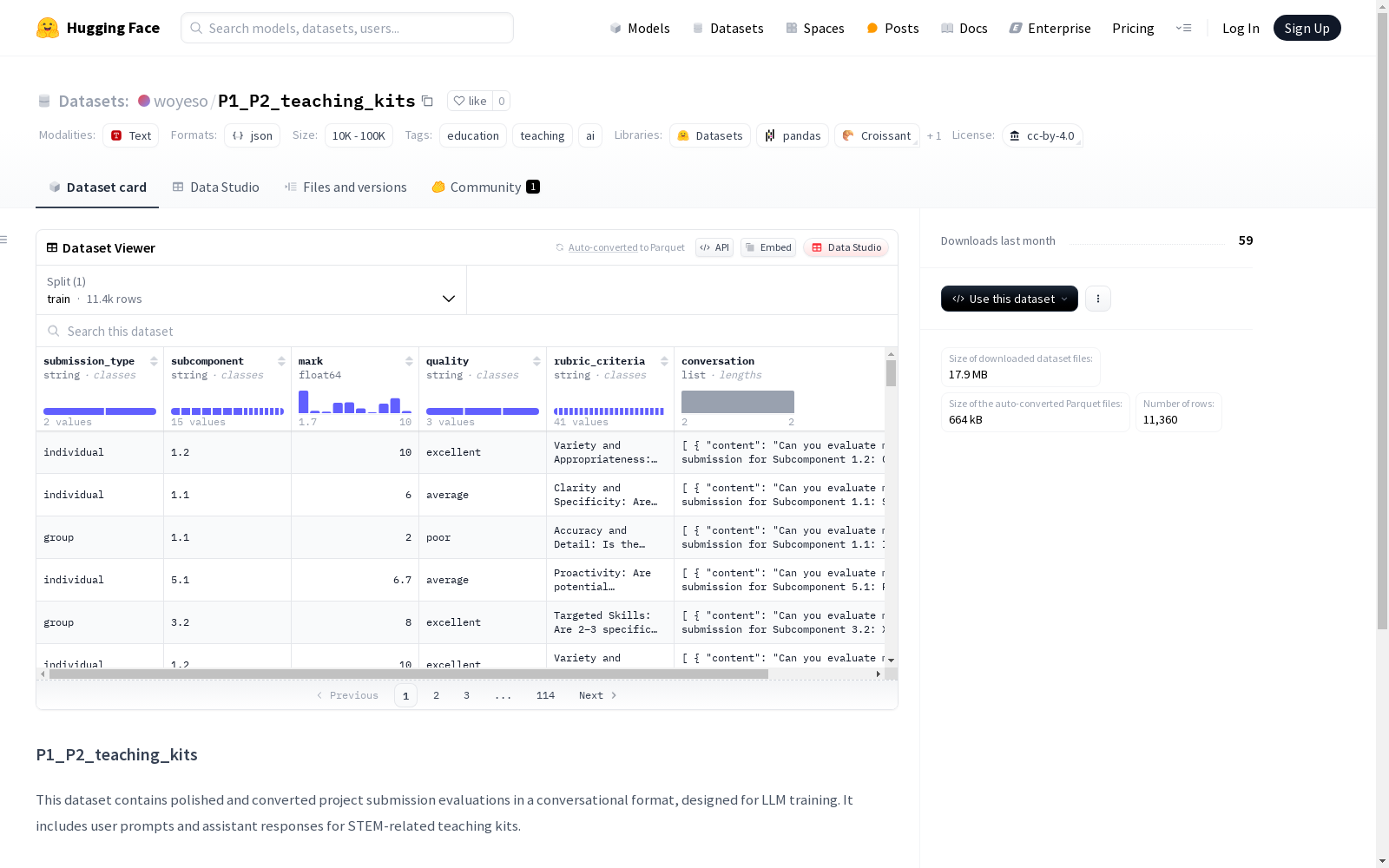The width and height of the screenshot is (1389, 868).
Task: Switch to the Dataset card tab
Action: [97, 187]
